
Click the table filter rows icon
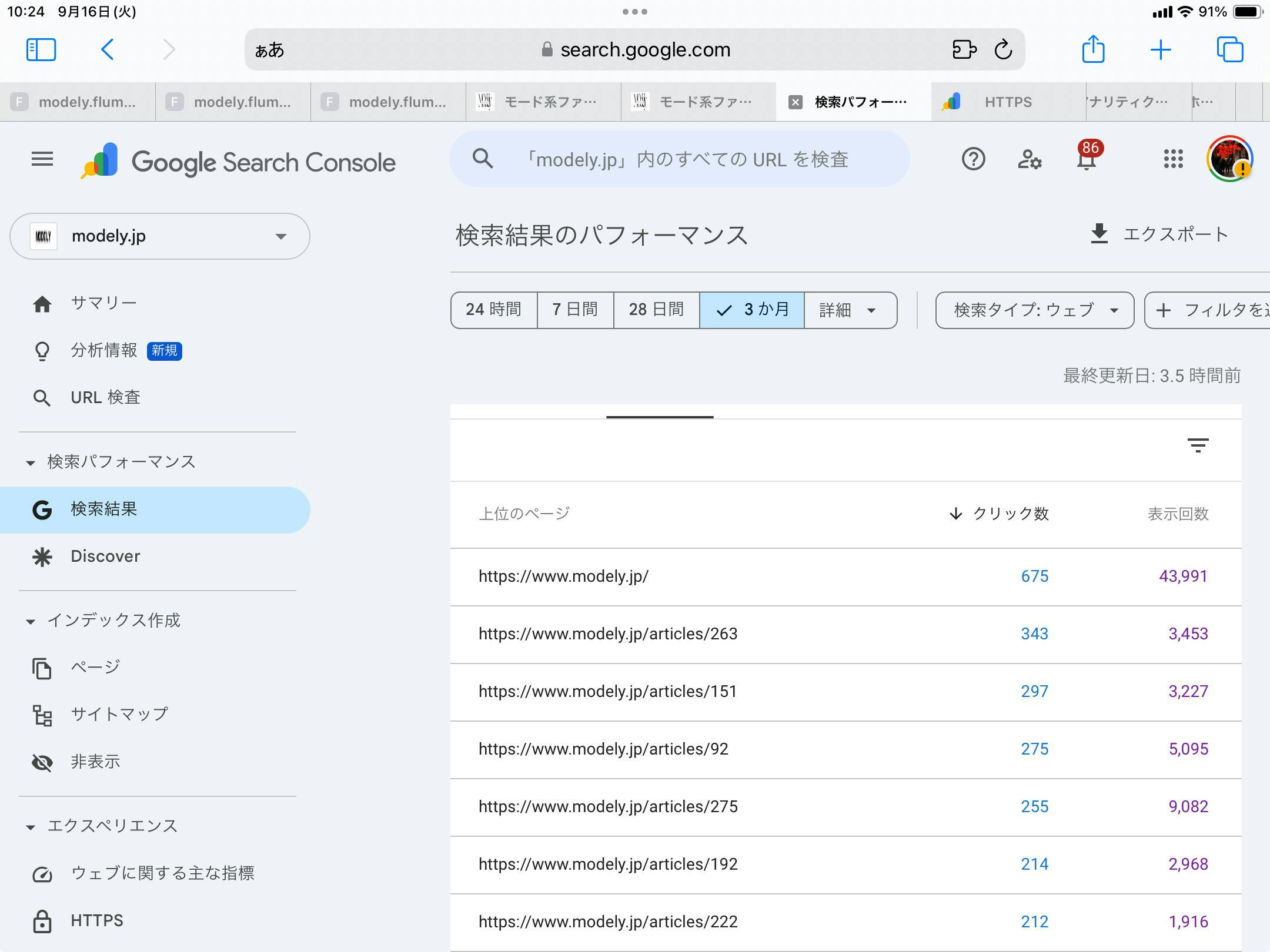click(1198, 445)
